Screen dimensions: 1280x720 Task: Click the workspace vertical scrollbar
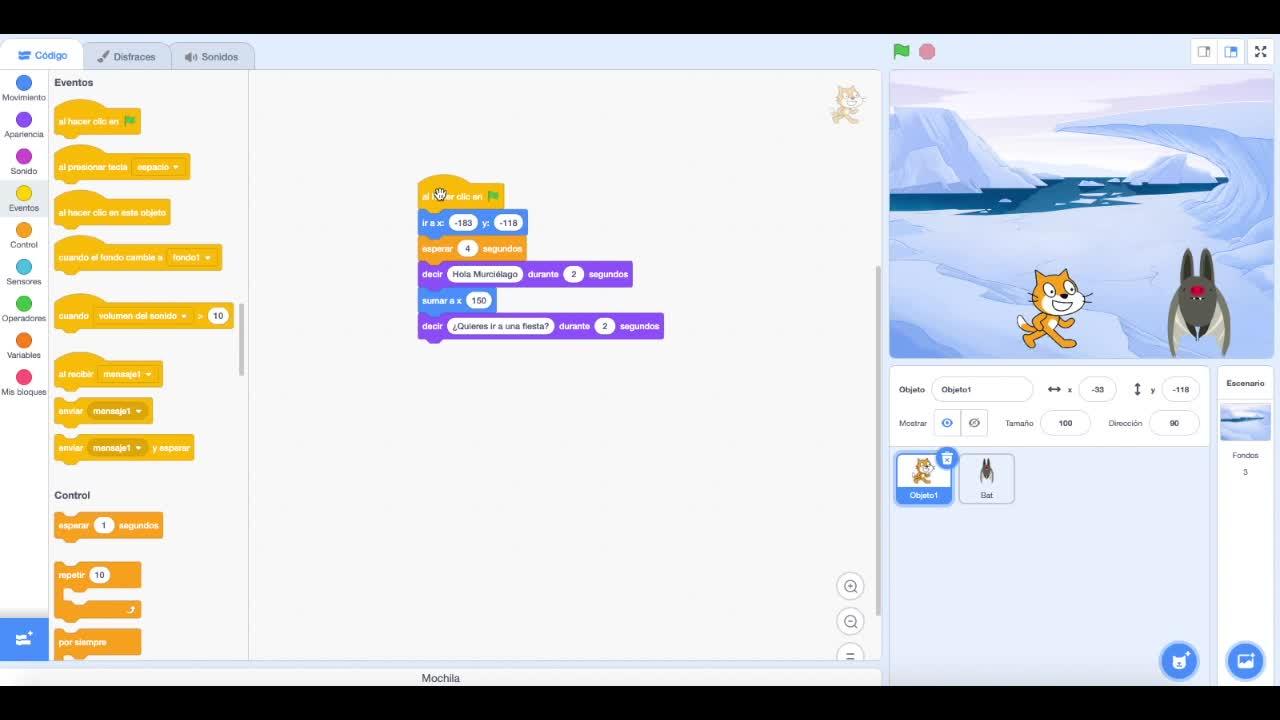point(877,440)
